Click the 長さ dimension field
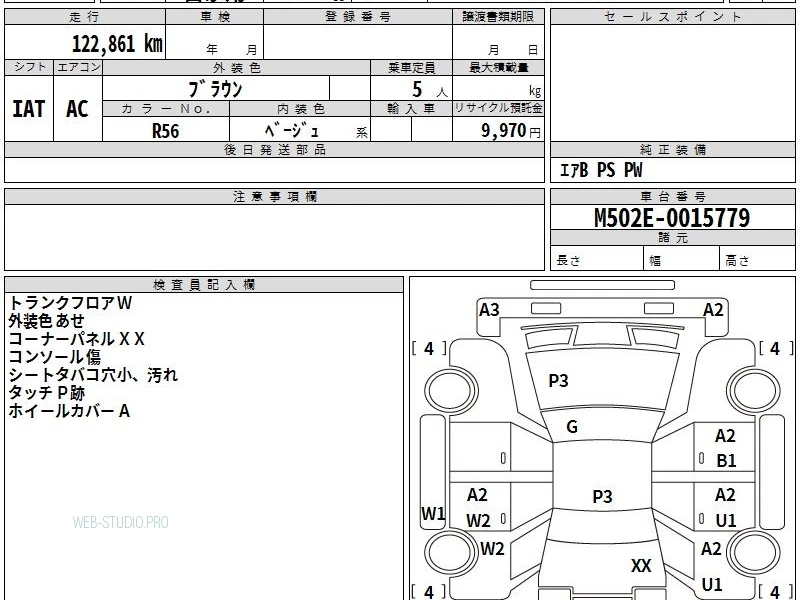The width and height of the screenshot is (800, 600). (597, 258)
